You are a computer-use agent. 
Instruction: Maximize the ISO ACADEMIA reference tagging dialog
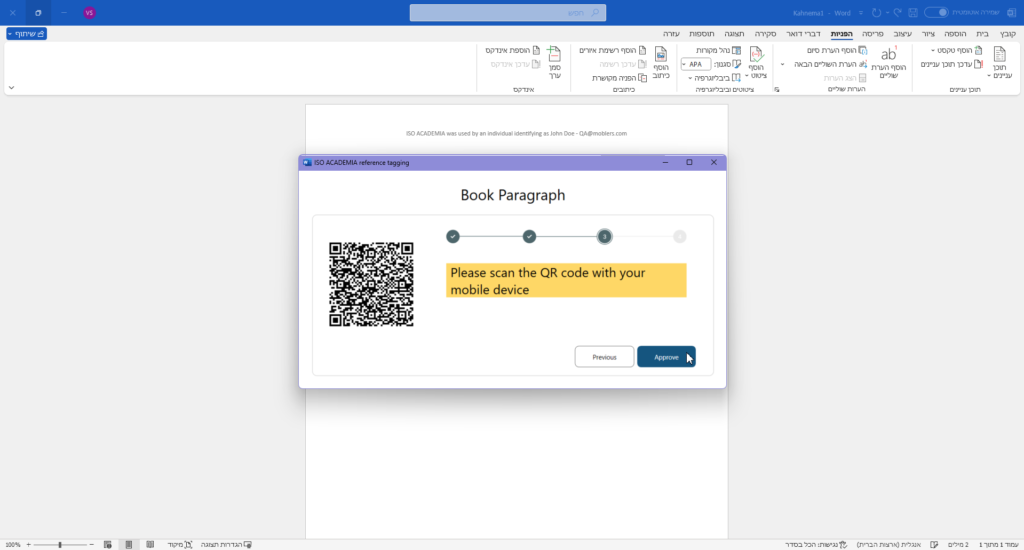click(690, 162)
